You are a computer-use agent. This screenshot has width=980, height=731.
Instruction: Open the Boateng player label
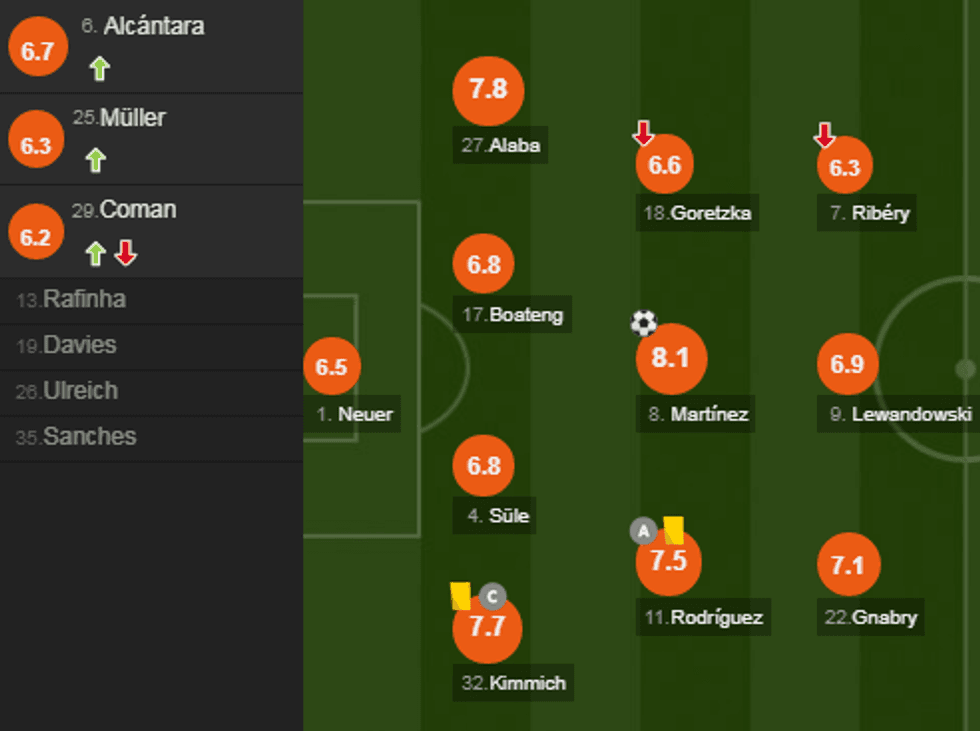coord(512,314)
